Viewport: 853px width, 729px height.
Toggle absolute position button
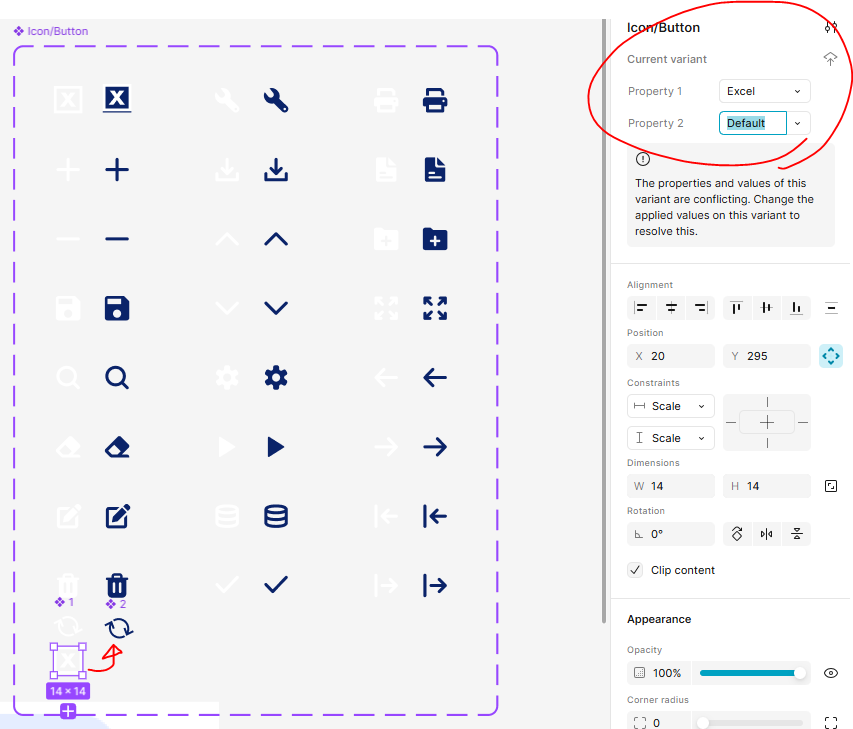point(831,356)
